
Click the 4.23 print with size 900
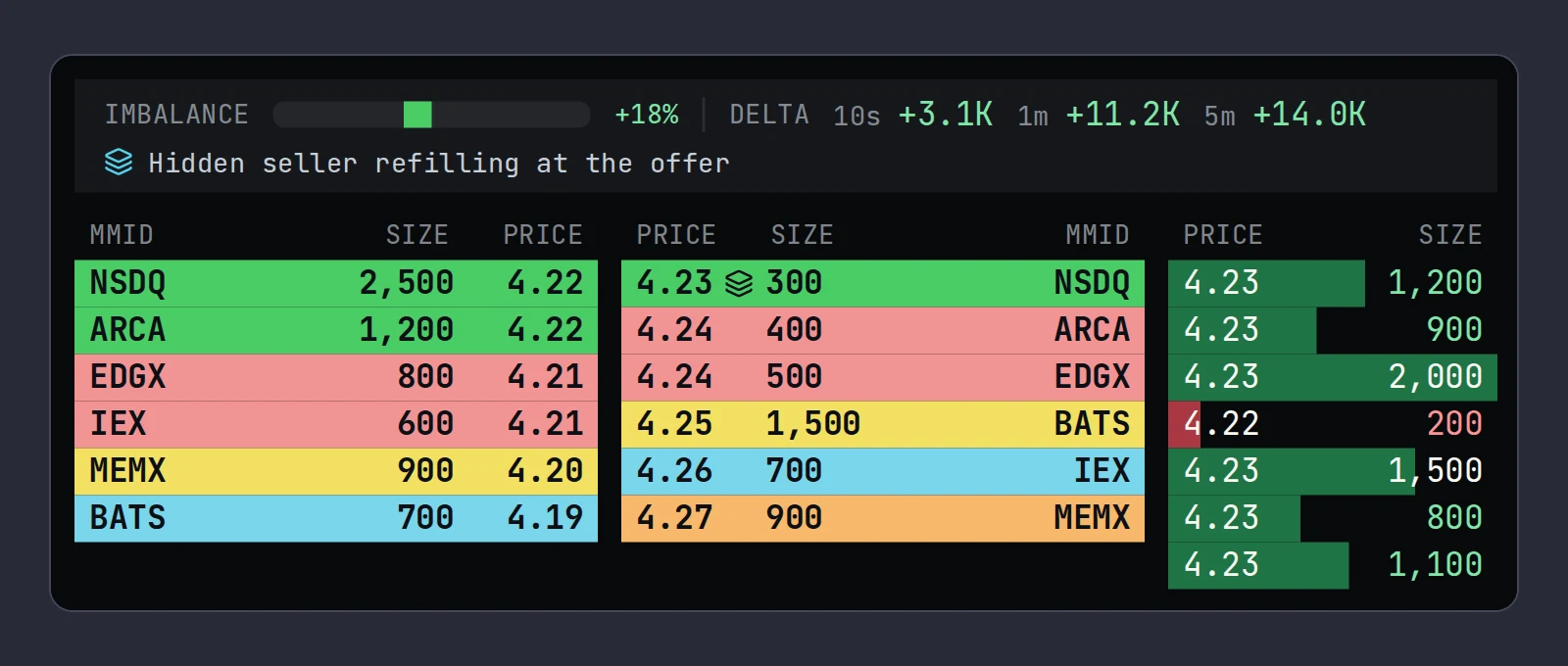pyautogui.click(x=1333, y=330)
